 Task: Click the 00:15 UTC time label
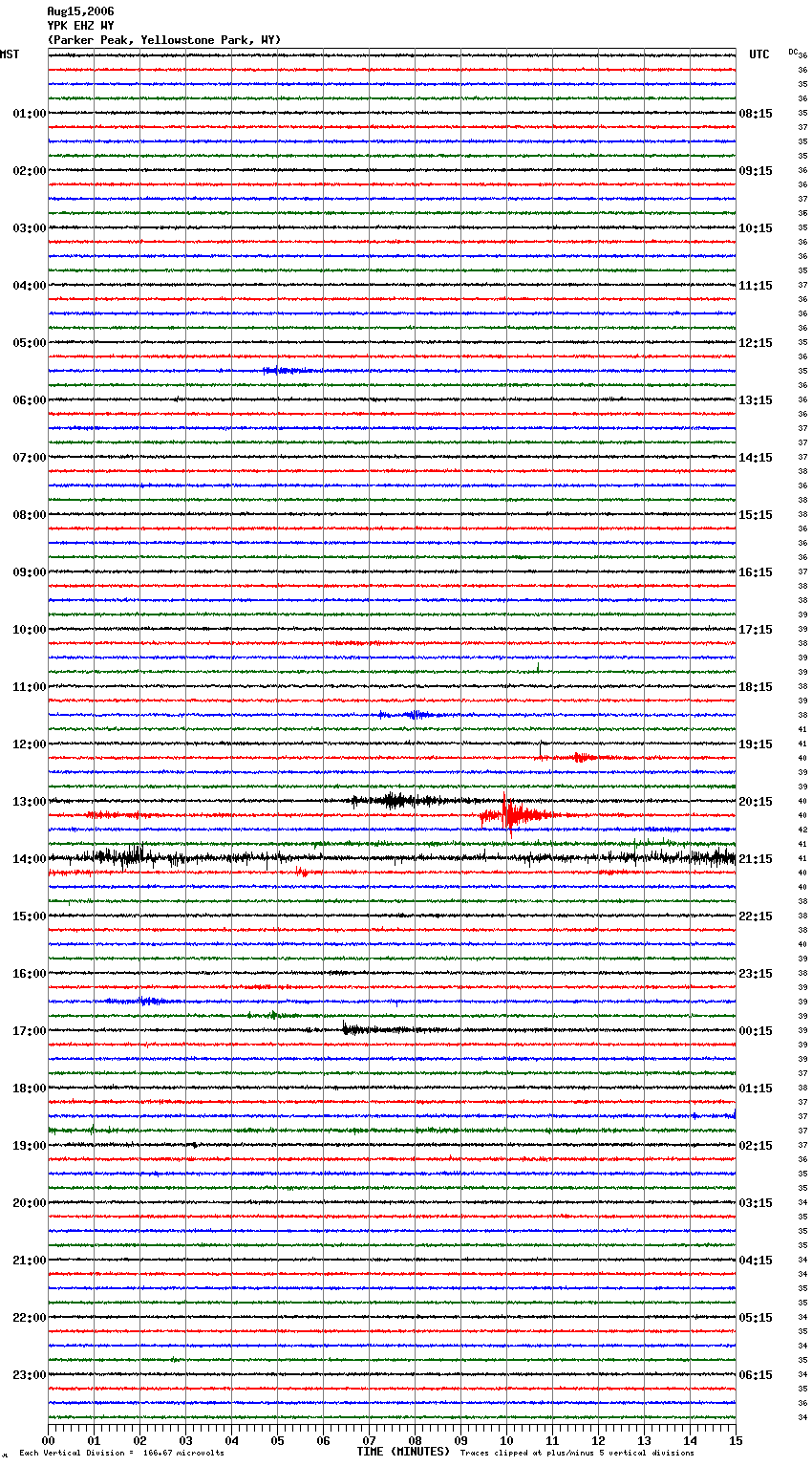[756, 1031]
